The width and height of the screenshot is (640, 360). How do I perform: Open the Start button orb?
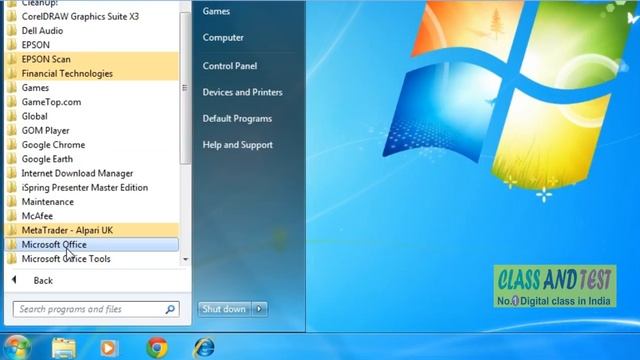17,347
